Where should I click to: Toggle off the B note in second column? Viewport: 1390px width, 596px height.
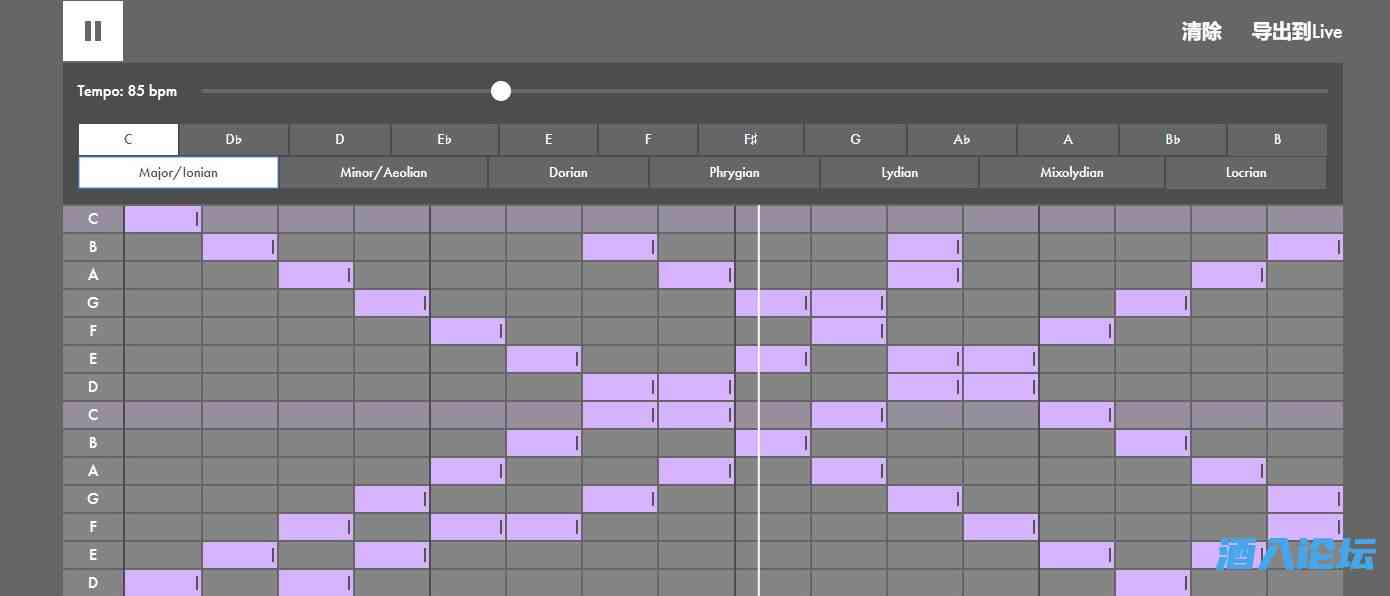click(239, 247)
